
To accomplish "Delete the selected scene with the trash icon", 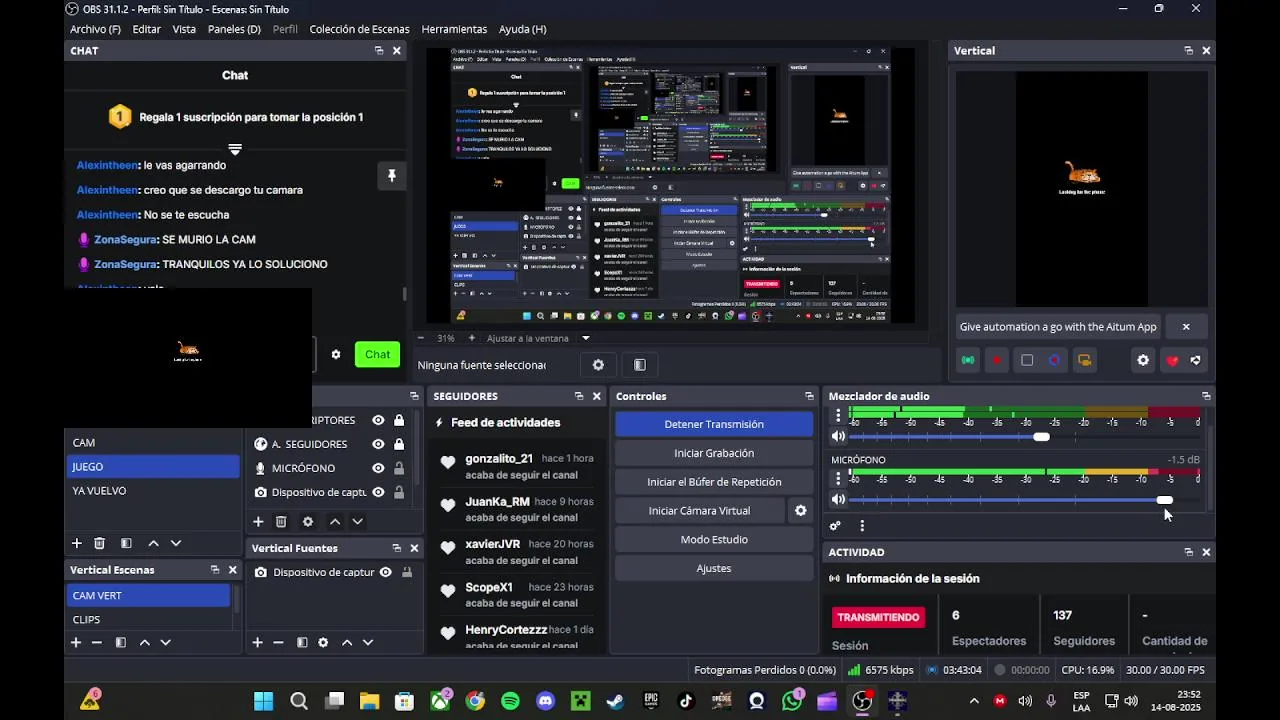I will click(x=99, y=543).
